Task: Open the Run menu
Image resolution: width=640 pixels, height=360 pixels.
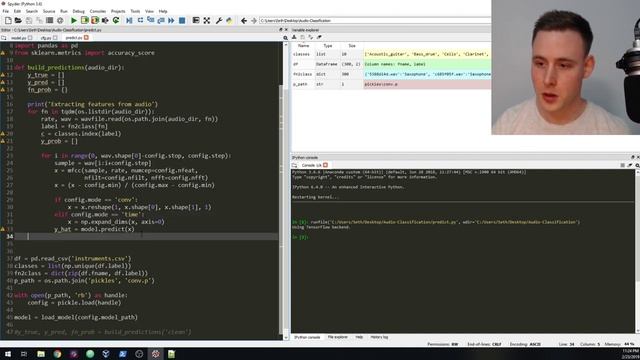Action: tap(64, 11)
